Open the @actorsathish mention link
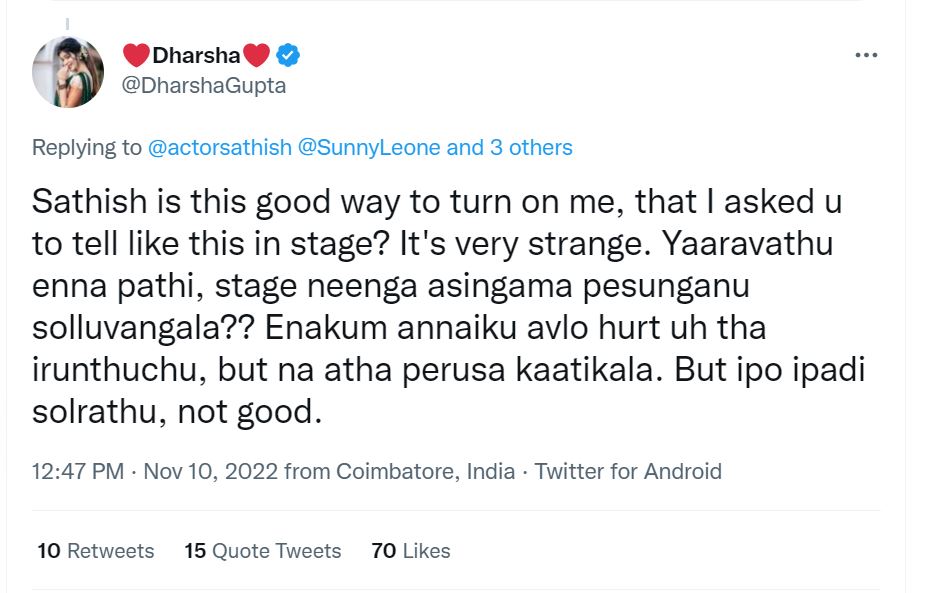The height and width of the screenshot is (593, 950). [220, 148]
